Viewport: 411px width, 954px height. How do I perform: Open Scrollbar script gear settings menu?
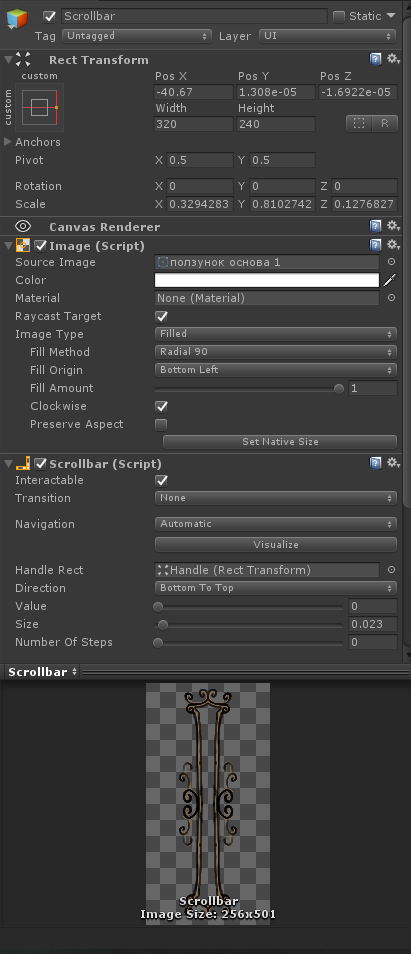coord(393,463)
